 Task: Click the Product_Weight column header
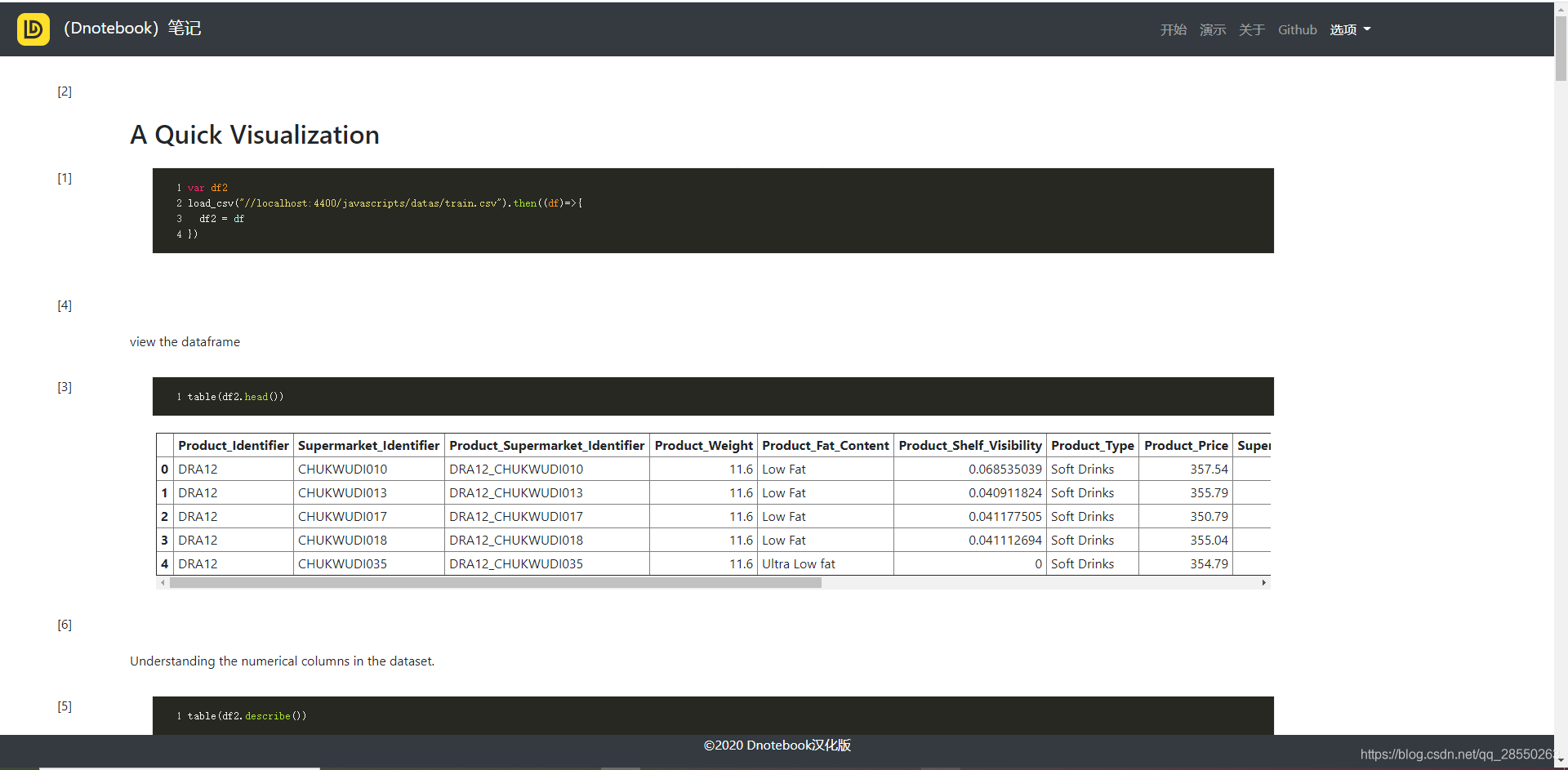(704, 445)
